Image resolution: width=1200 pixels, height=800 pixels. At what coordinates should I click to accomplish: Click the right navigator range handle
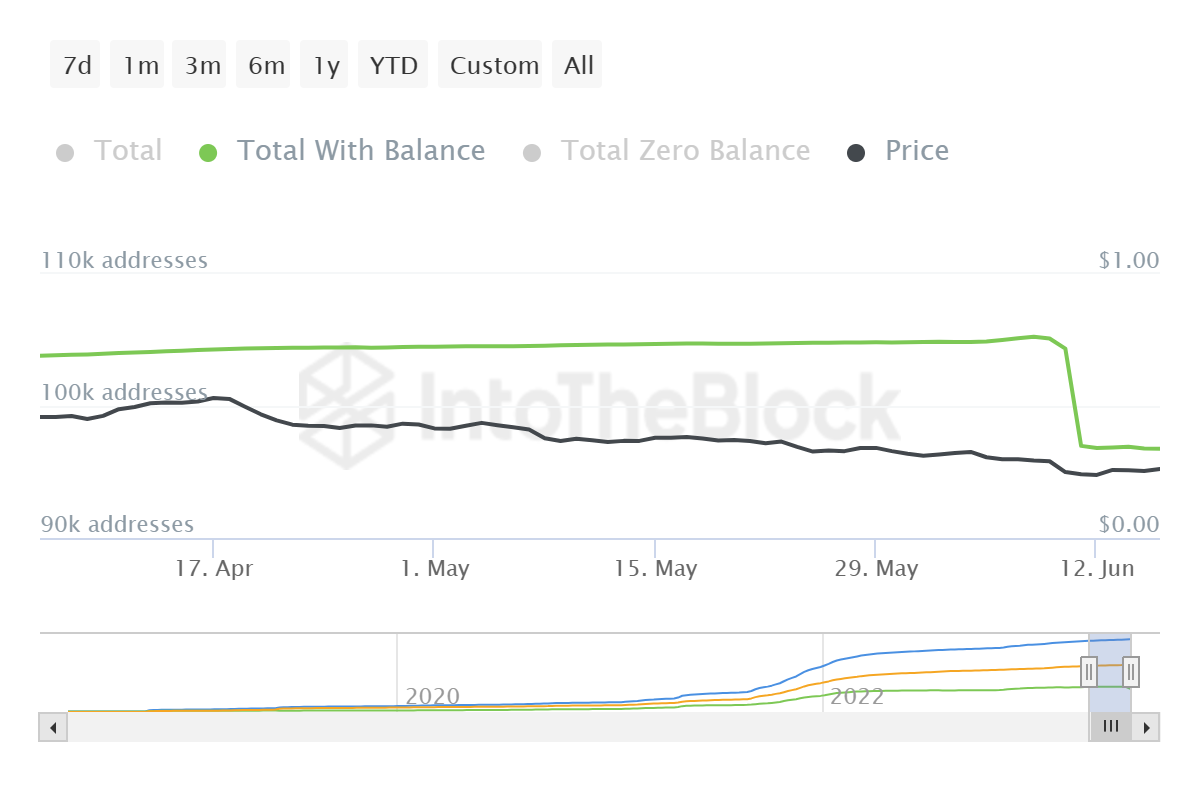click(1131, 672)
